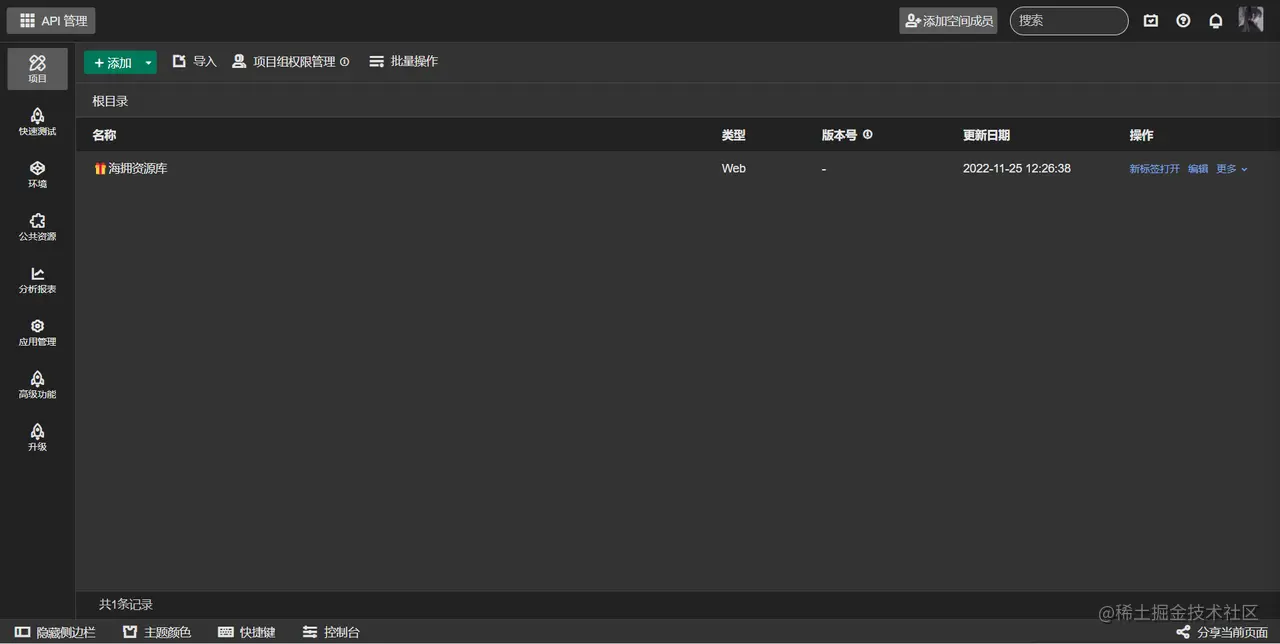Image resolution: width=1280 pixels, height=644 pixels.
Task: Open 快捷键 in the bottom bar
Action: 246,632
